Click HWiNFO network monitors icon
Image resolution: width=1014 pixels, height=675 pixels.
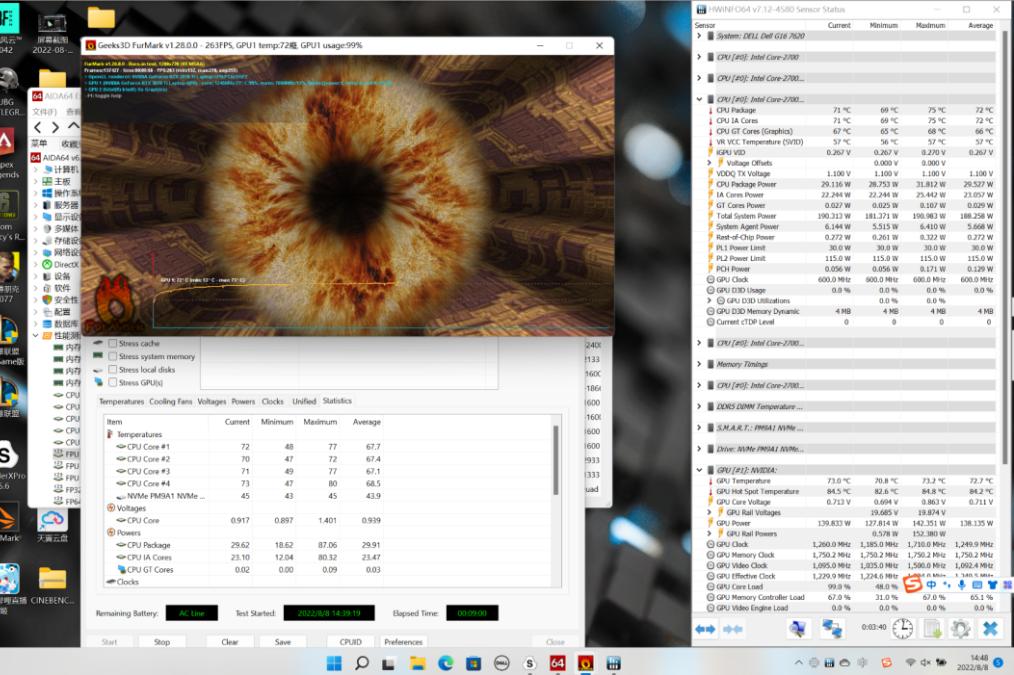pyautogui.click(x=832, y=628)
